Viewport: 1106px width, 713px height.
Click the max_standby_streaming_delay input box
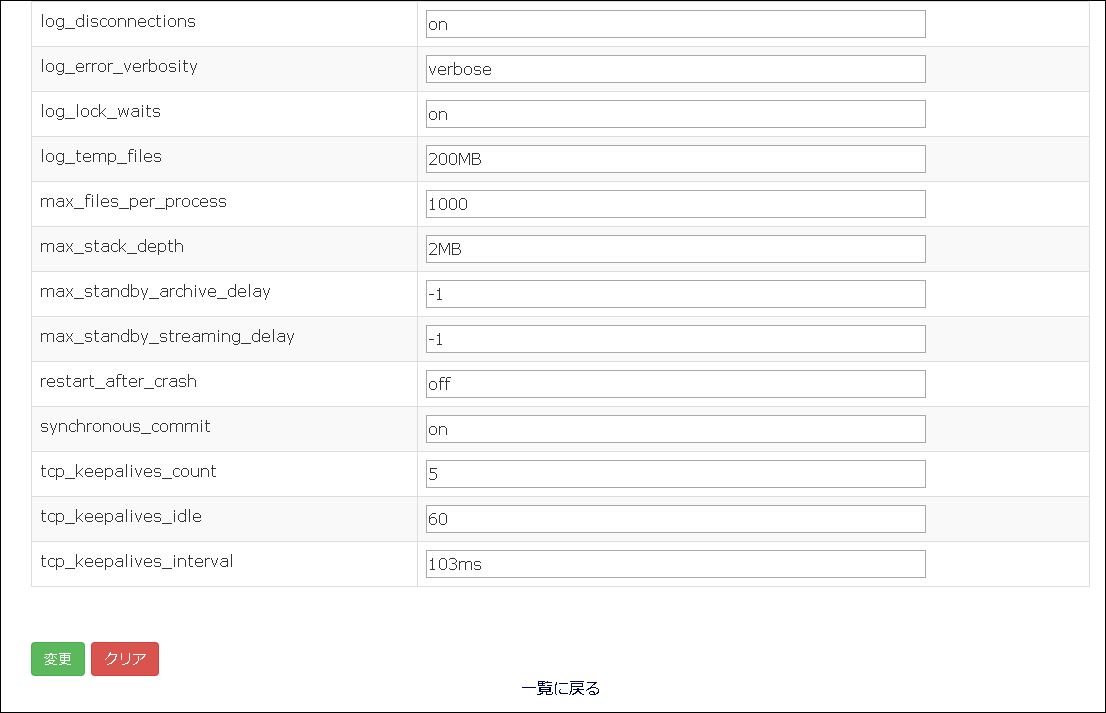676,339
